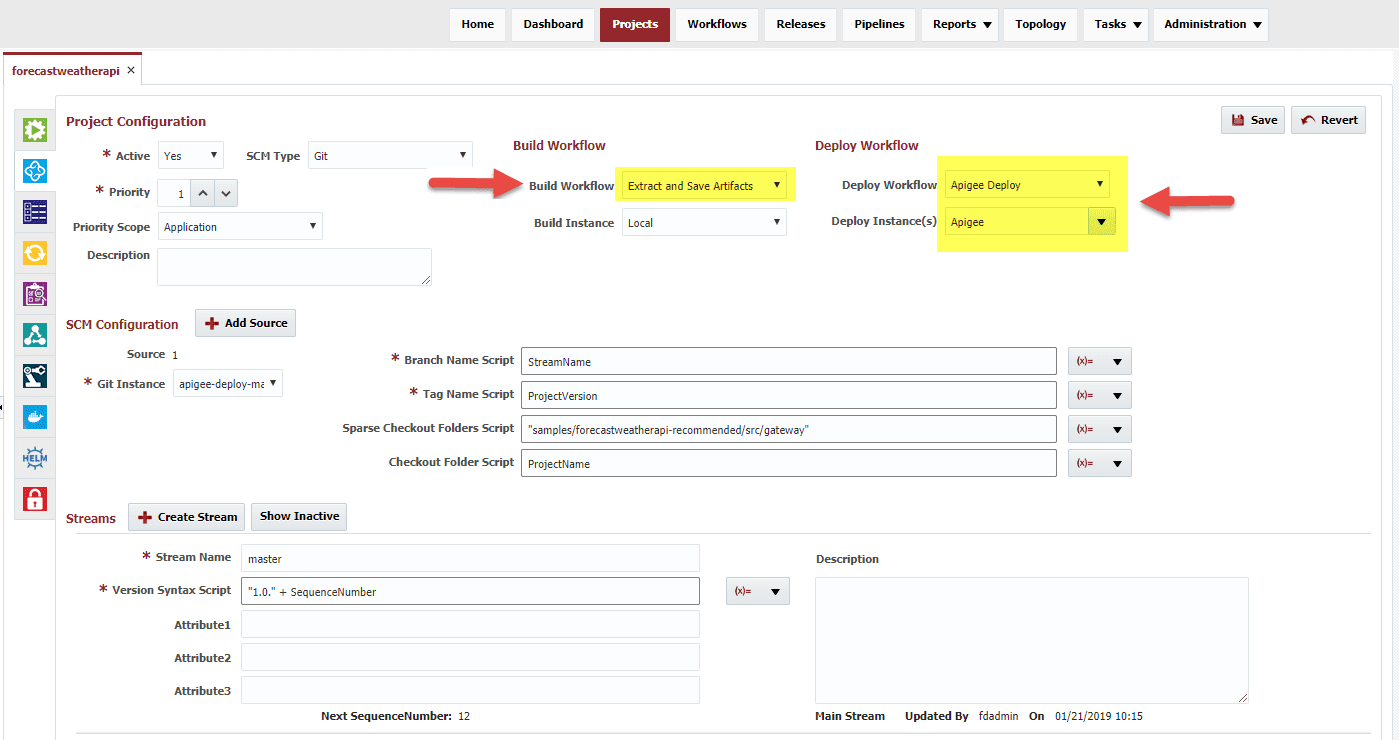The height and width of the screenshot is (740, 1399).
Task: Open the Dashboard menu item
Action: click(x=553, y=24)
